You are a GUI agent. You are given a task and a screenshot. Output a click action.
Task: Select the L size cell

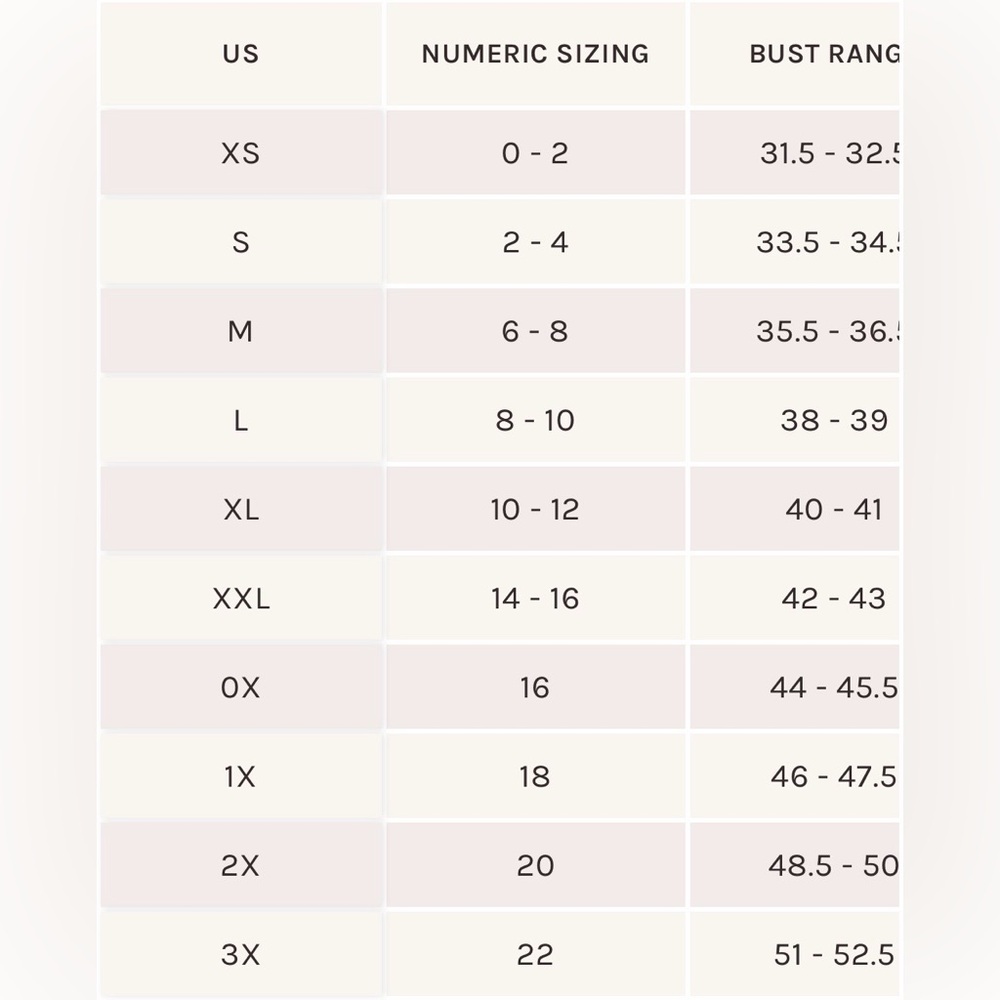[241, 420]
